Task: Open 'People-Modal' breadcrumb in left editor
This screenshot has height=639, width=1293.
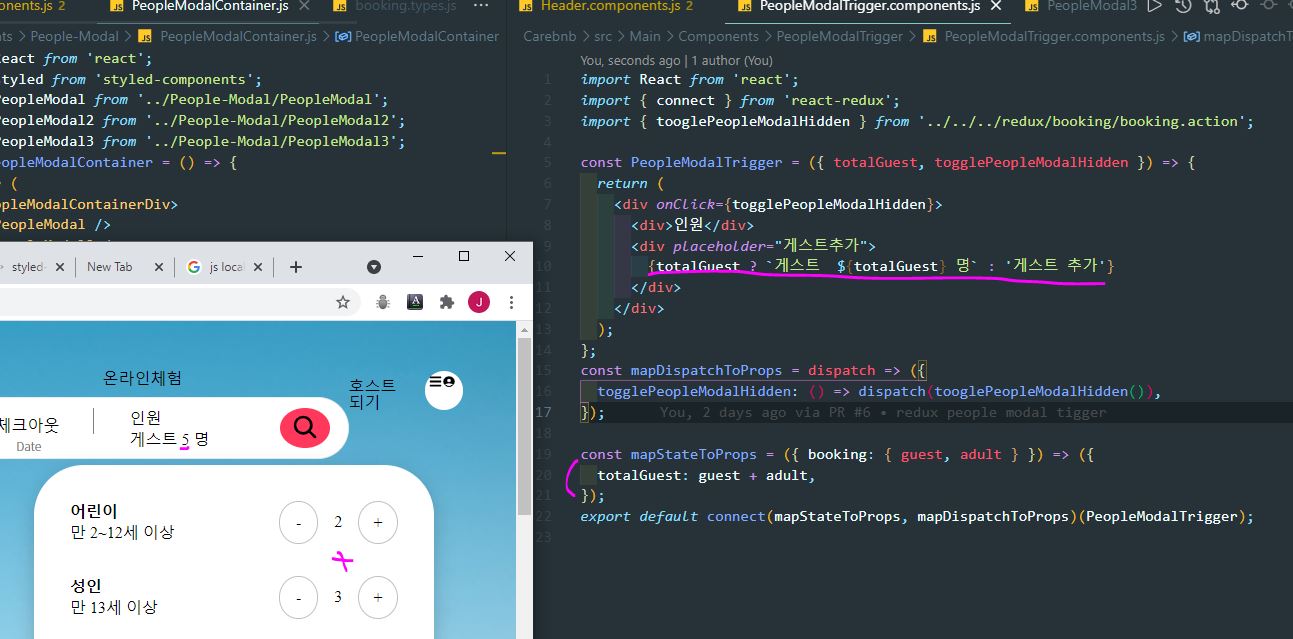Action: click(75, 36)
